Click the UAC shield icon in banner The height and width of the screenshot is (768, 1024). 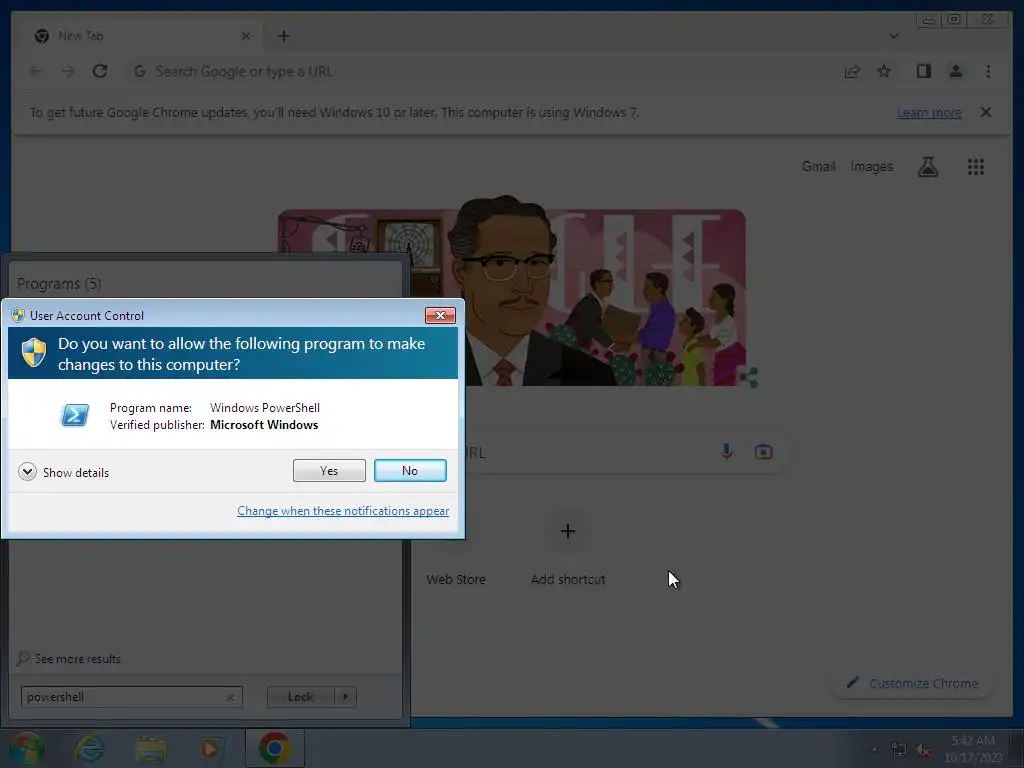pyautogui.click(x=33, y=353)
